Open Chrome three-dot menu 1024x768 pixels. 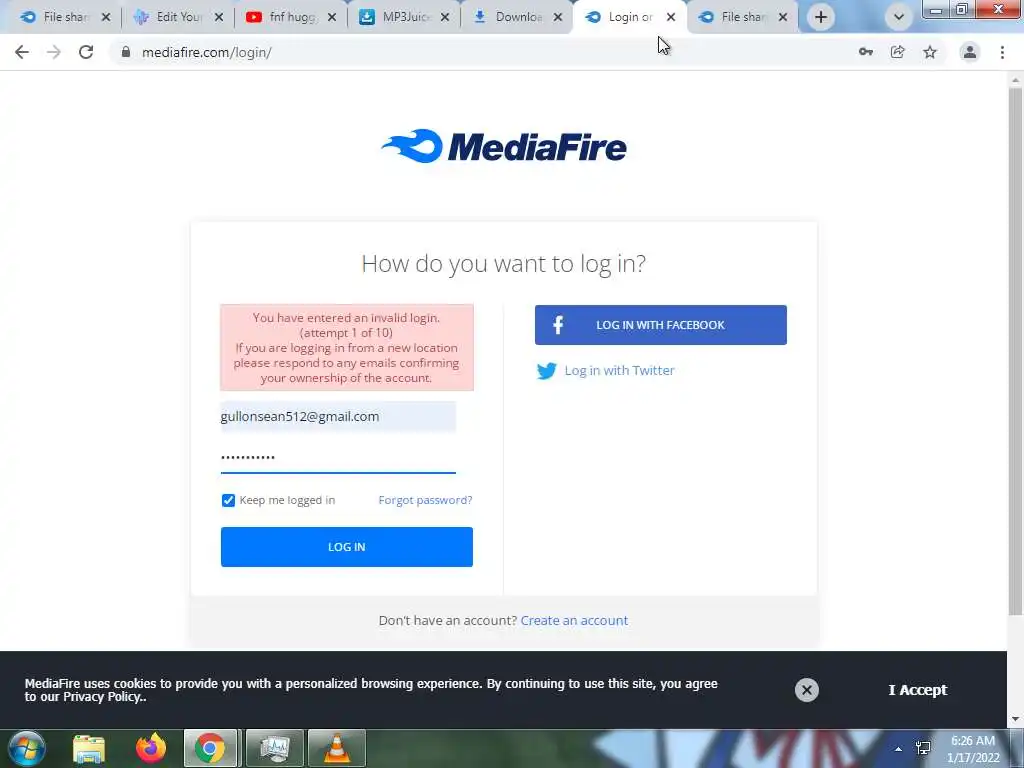1002,52
